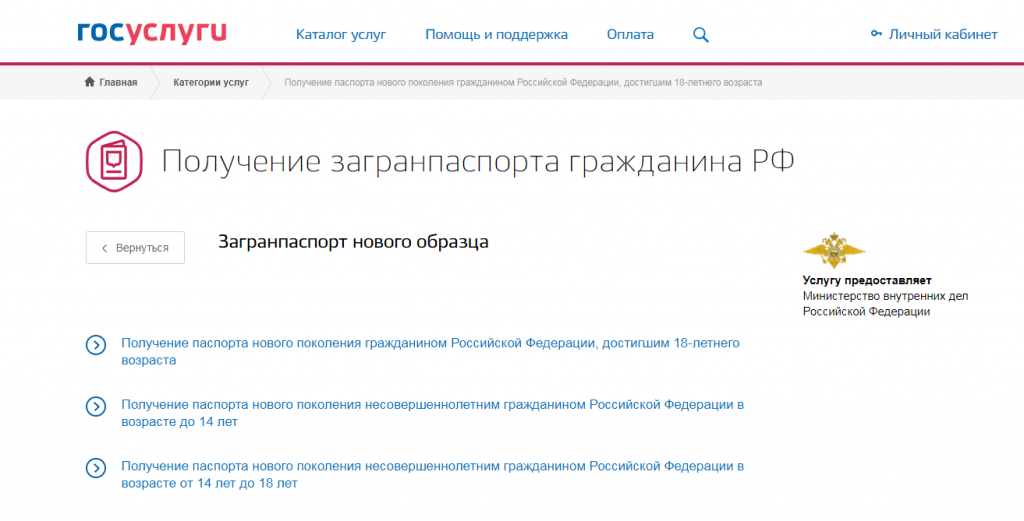The height and width of the screenshot is (521, 1024).
Task: Click heading Получение загранпаспорта гражданина РФ
Action: (x=477, y=161)
